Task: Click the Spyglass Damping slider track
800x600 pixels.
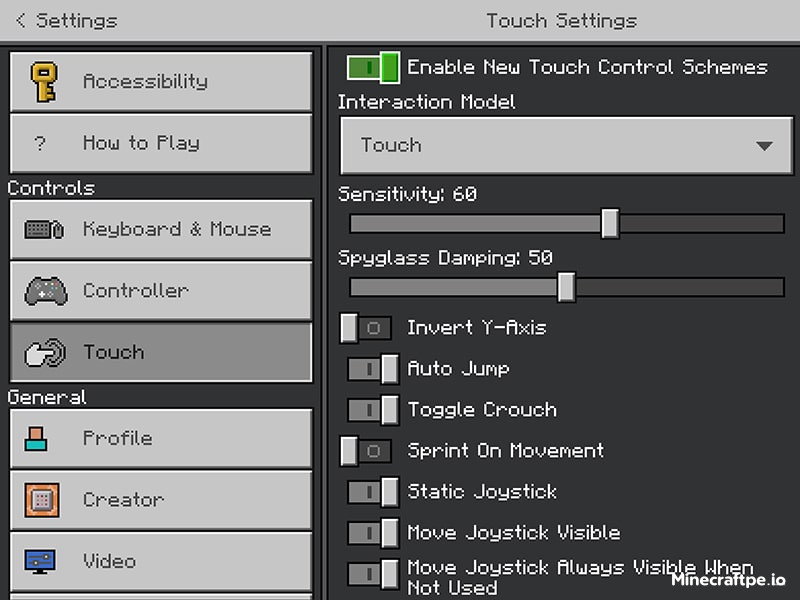Action: click(x=680, y=288)
